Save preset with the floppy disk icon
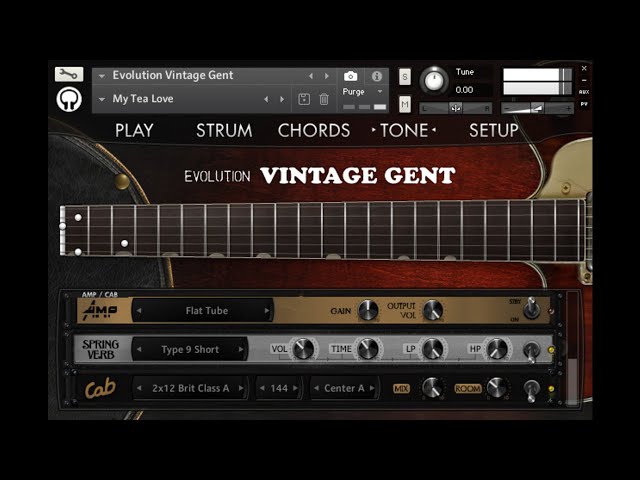This screenshot has height=480, width=640. click(304, 99)
